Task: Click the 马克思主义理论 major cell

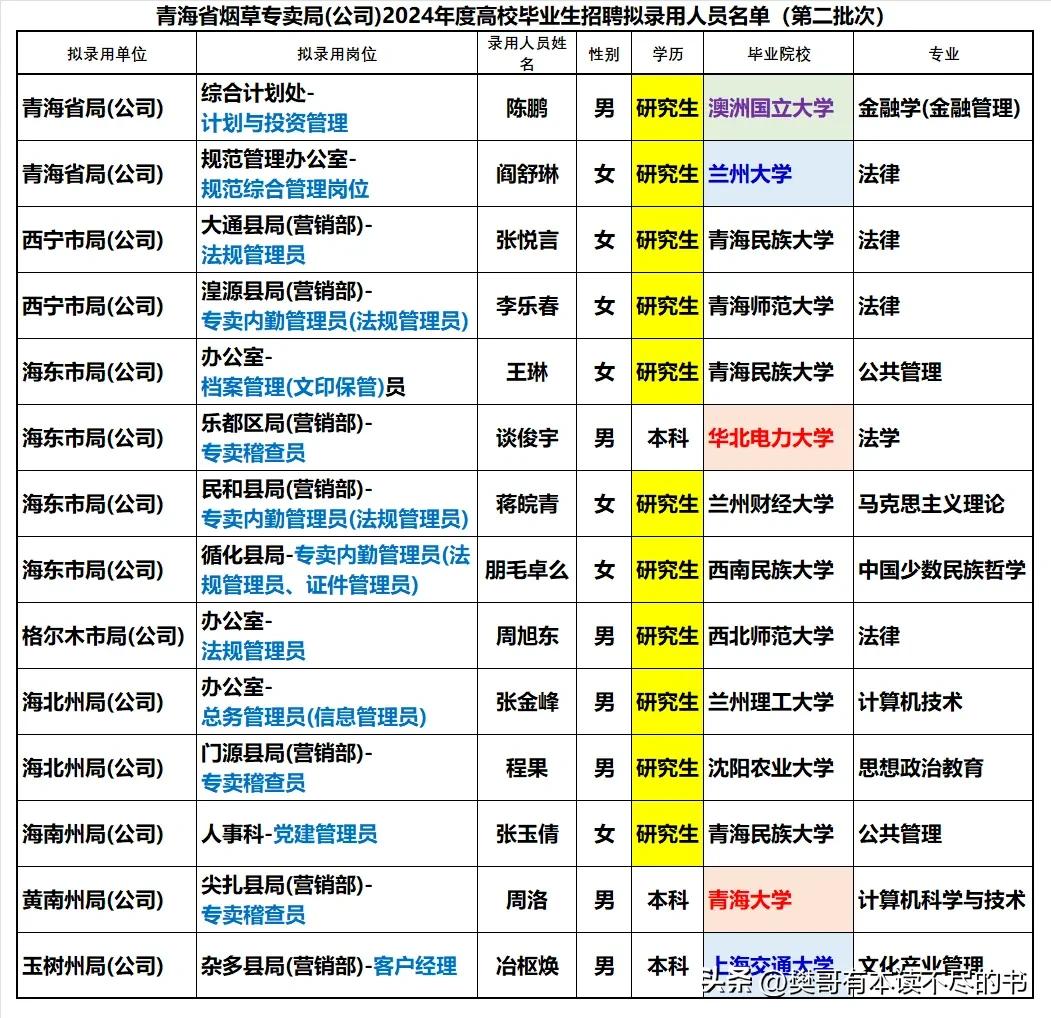Action: pos(942,504)
